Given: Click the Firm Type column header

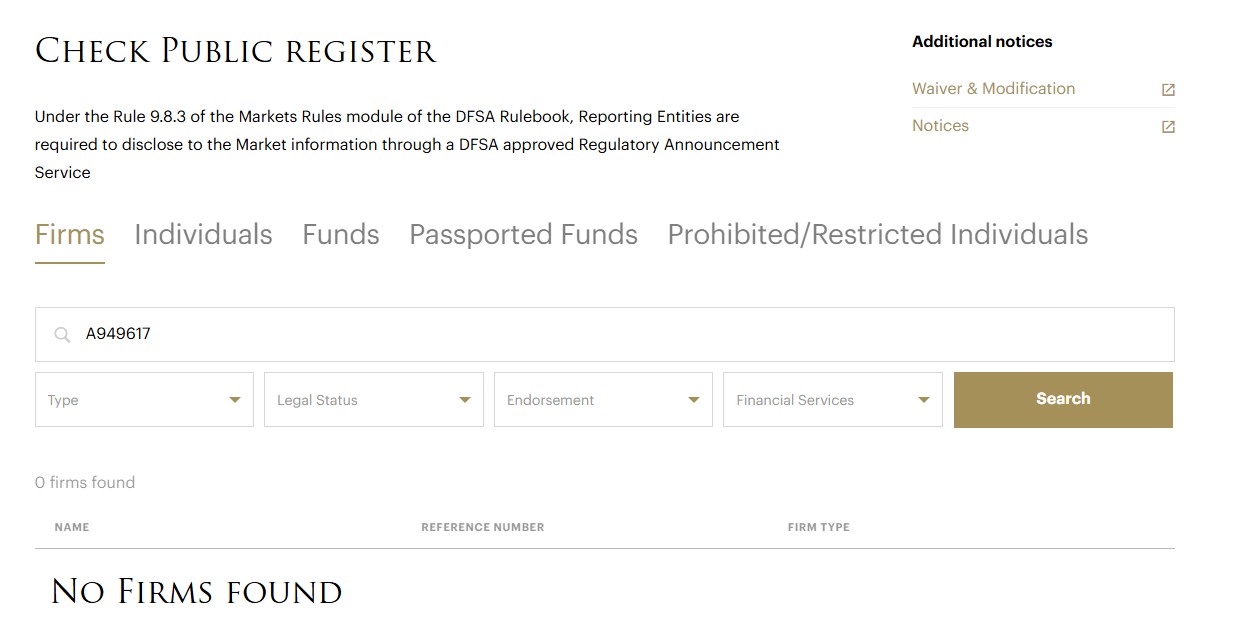Looking at the screenshot, I should point(818,527).
